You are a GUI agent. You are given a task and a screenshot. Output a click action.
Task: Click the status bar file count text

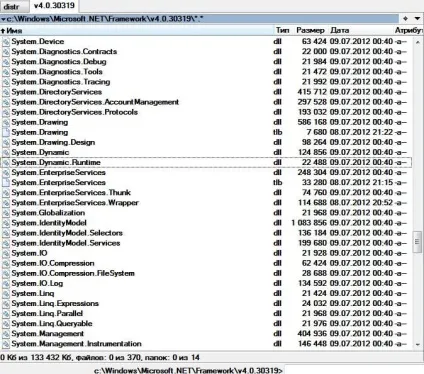(x=100, y=358)
